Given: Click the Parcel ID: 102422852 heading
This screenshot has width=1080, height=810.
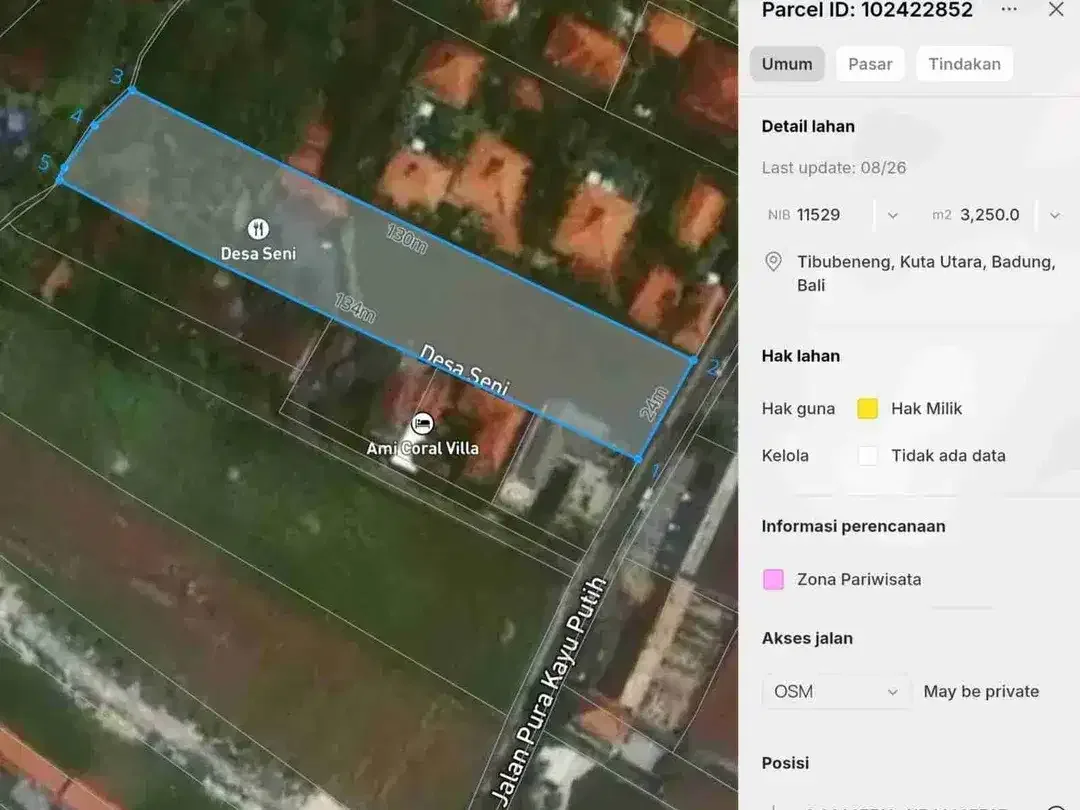Looking at the screenshot, I should pos(867,10).
